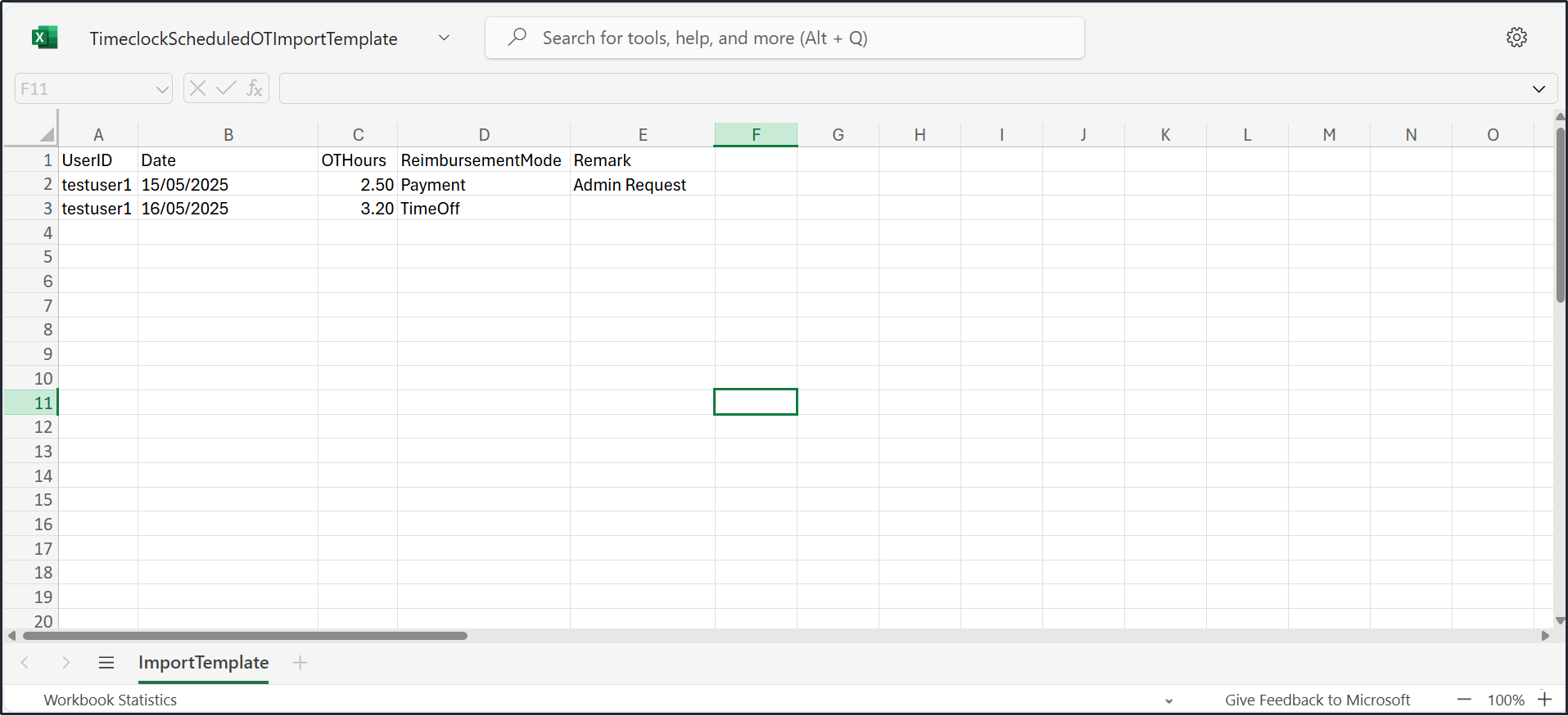Select column G header

(x=838, y=134)
